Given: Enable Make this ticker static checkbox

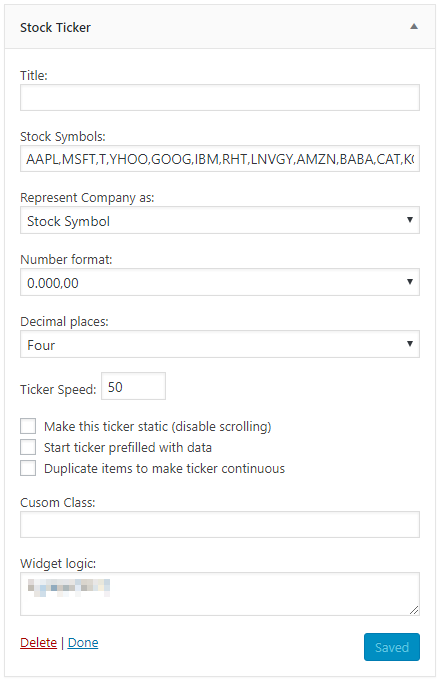Looking at the screenshot, I should point(28,426).
